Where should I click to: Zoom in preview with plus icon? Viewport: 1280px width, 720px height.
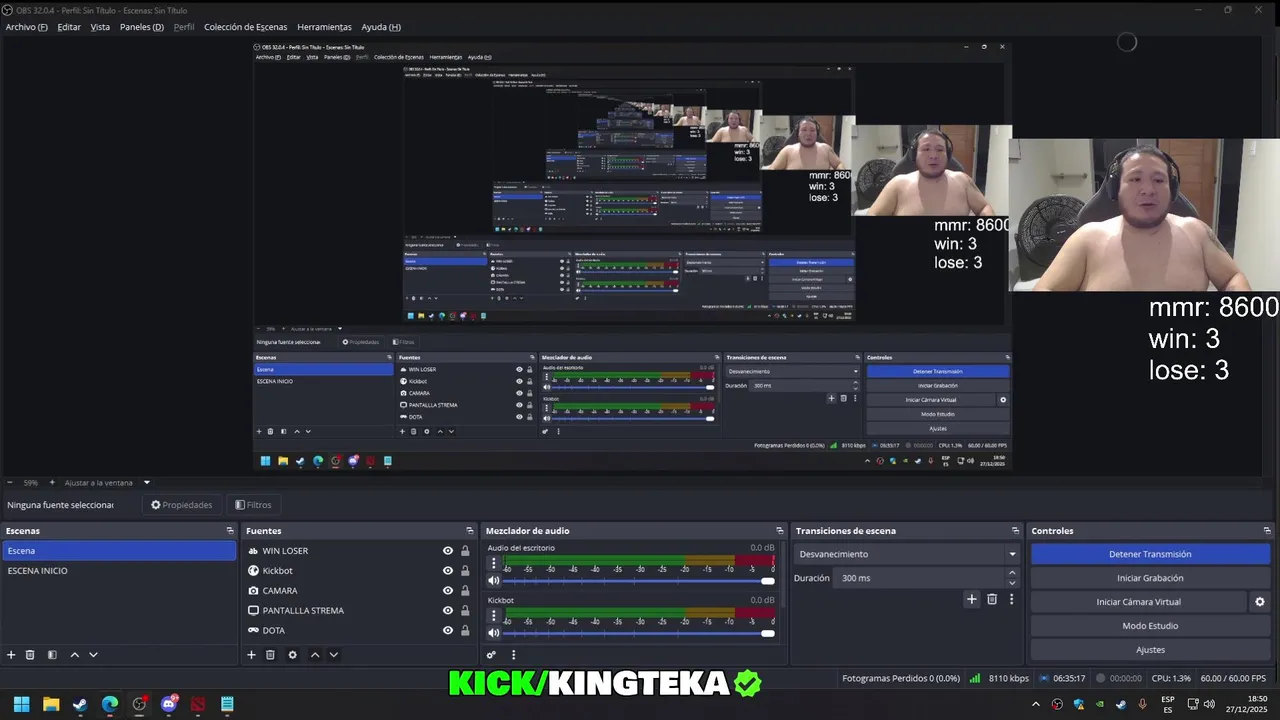[x=52, y=482]
